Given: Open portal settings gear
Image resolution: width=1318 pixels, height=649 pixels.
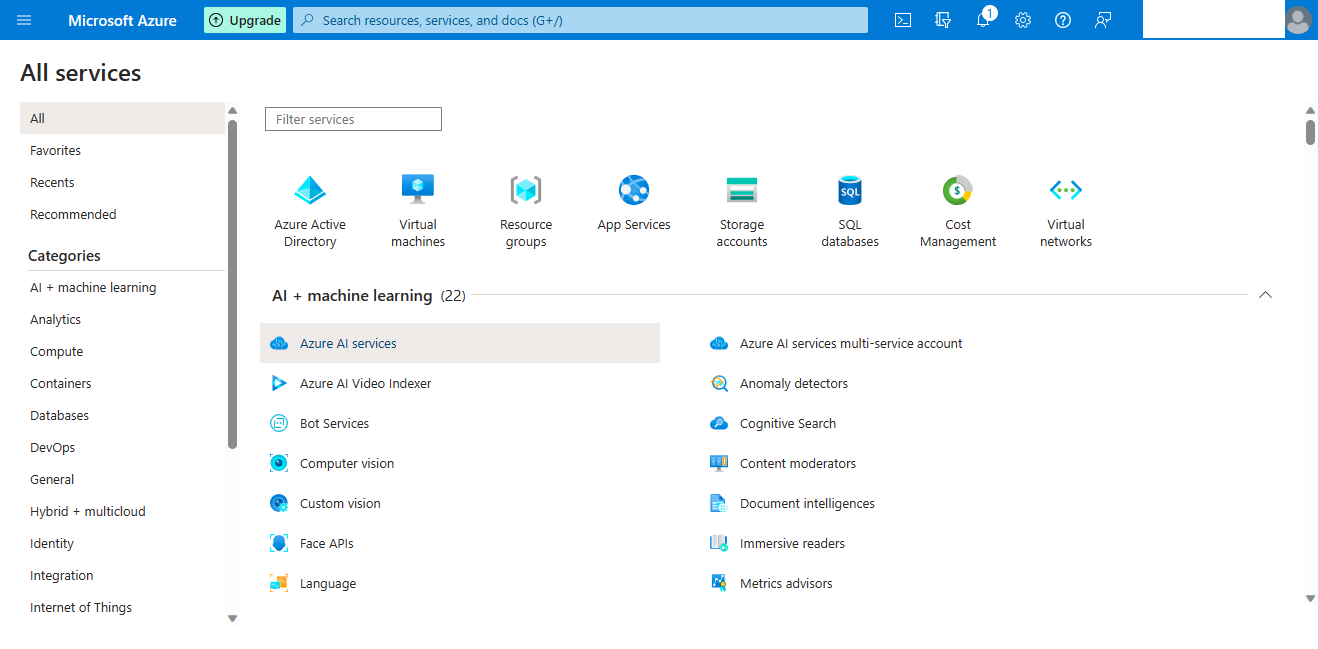Looking at the screenshot, I should [x=1023, y=20].
